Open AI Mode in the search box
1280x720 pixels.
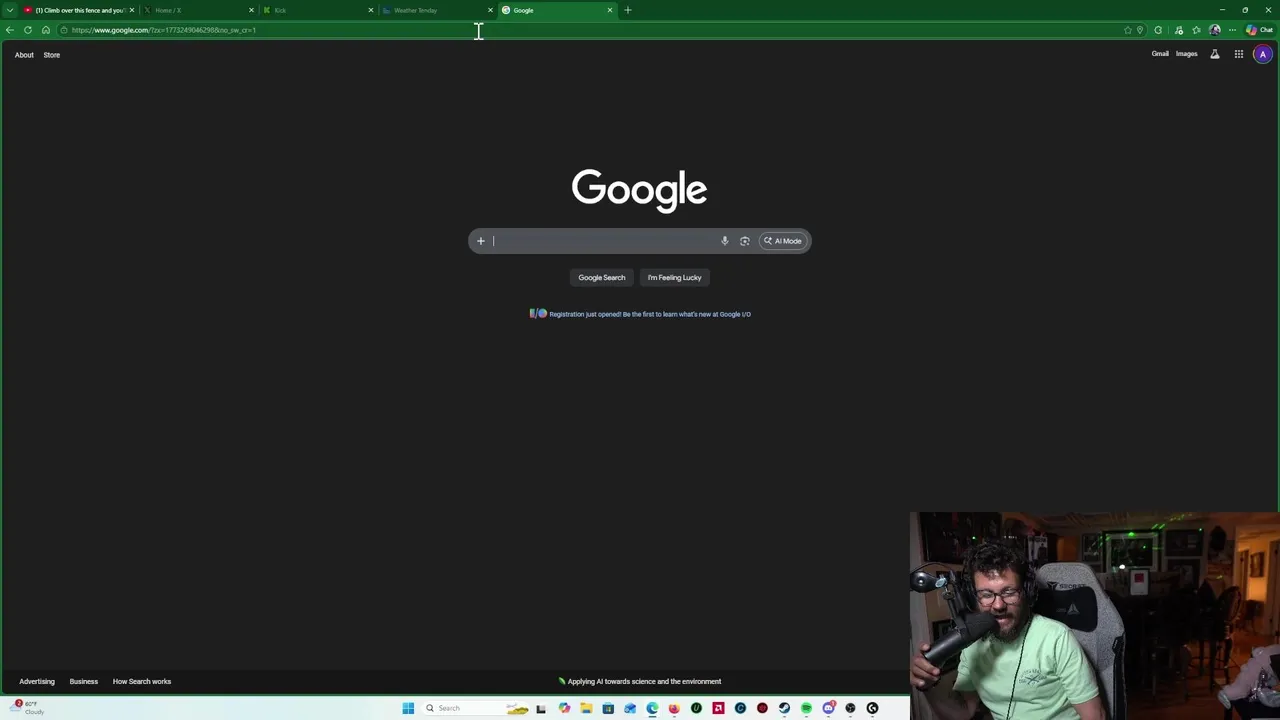click(x=782, y=241)
